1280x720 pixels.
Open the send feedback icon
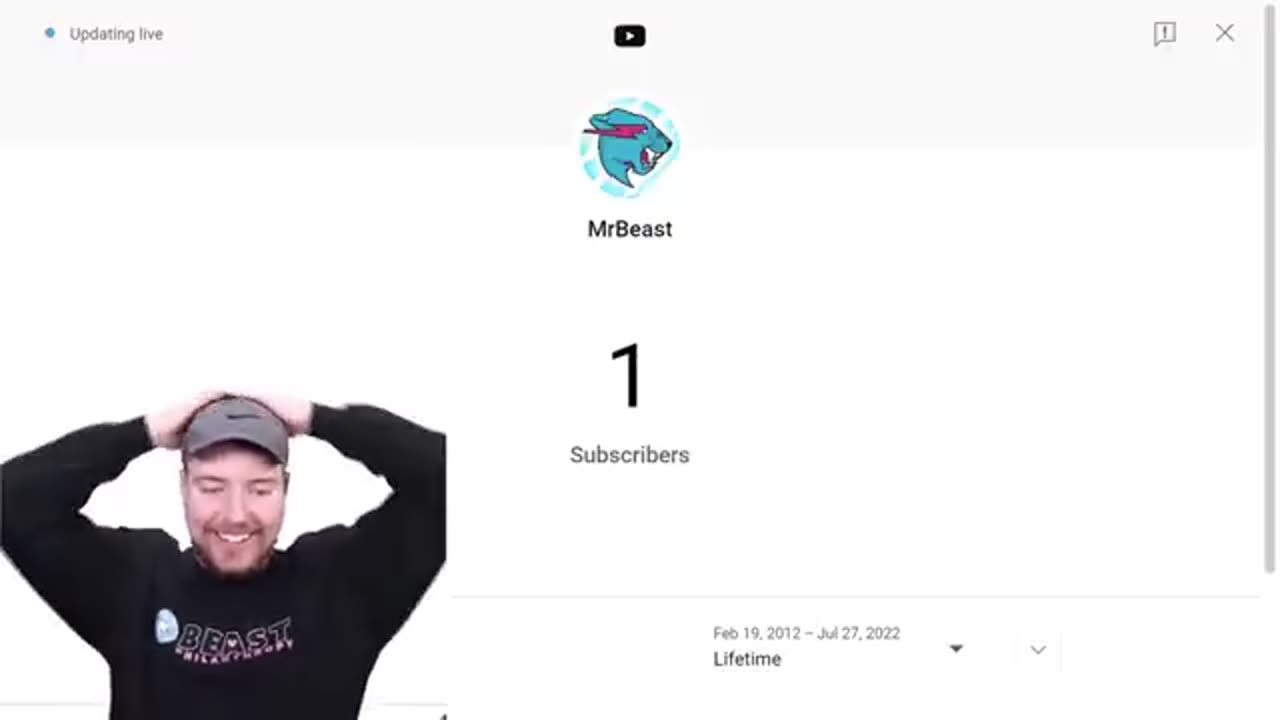click(1164, 34)
